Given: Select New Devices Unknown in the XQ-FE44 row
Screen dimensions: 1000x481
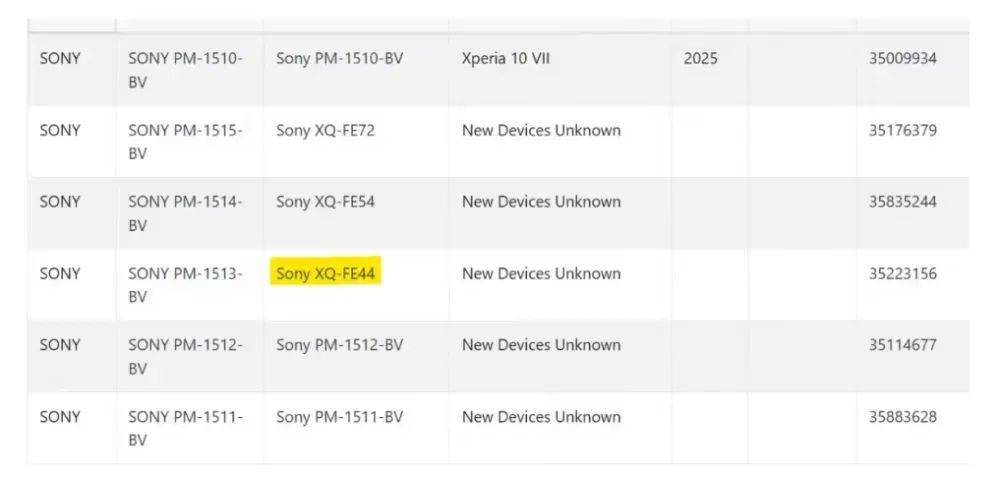Looking at the screenshot, I should [x=541, y=274].
